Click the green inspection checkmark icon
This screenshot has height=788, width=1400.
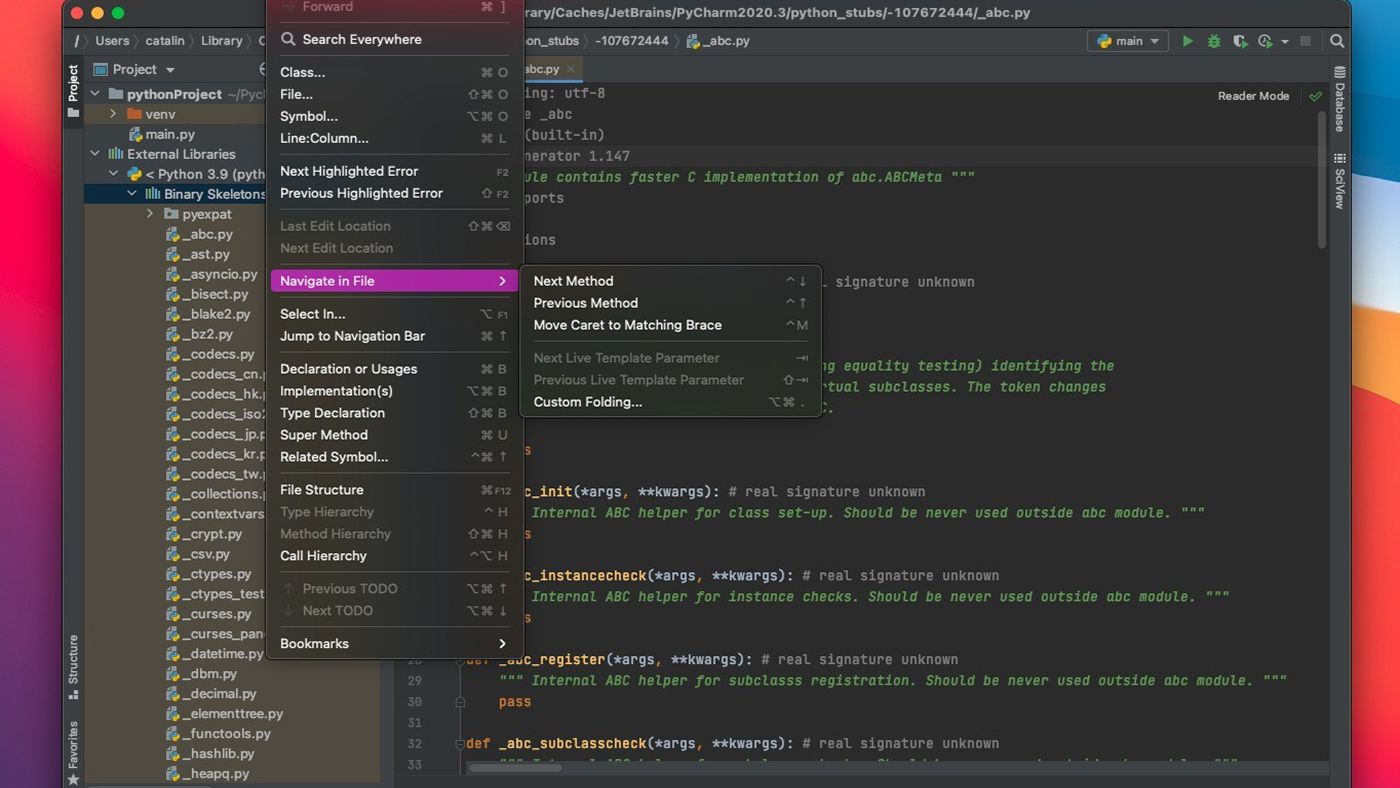(x=1315, y=96)
